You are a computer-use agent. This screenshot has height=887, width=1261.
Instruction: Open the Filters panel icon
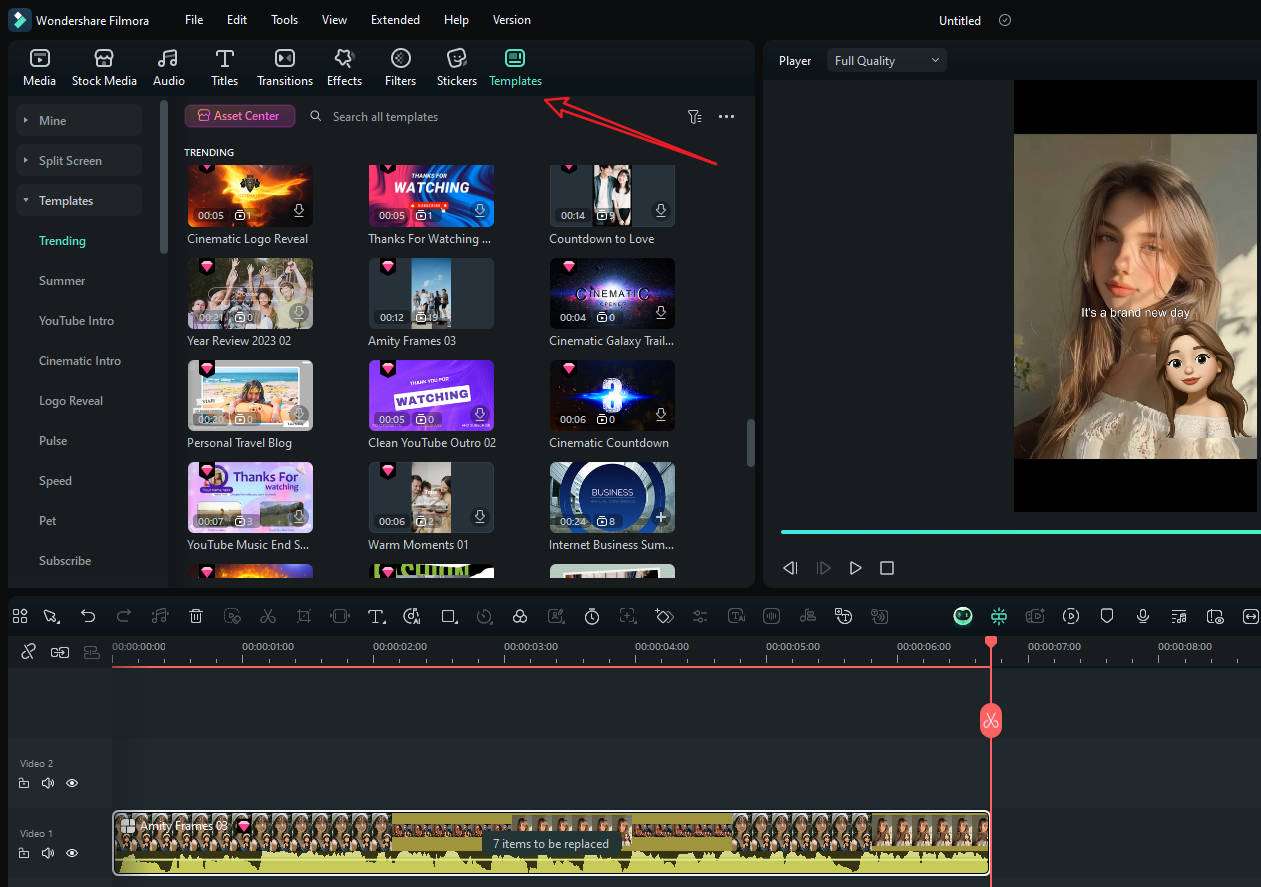pos(400,58)
